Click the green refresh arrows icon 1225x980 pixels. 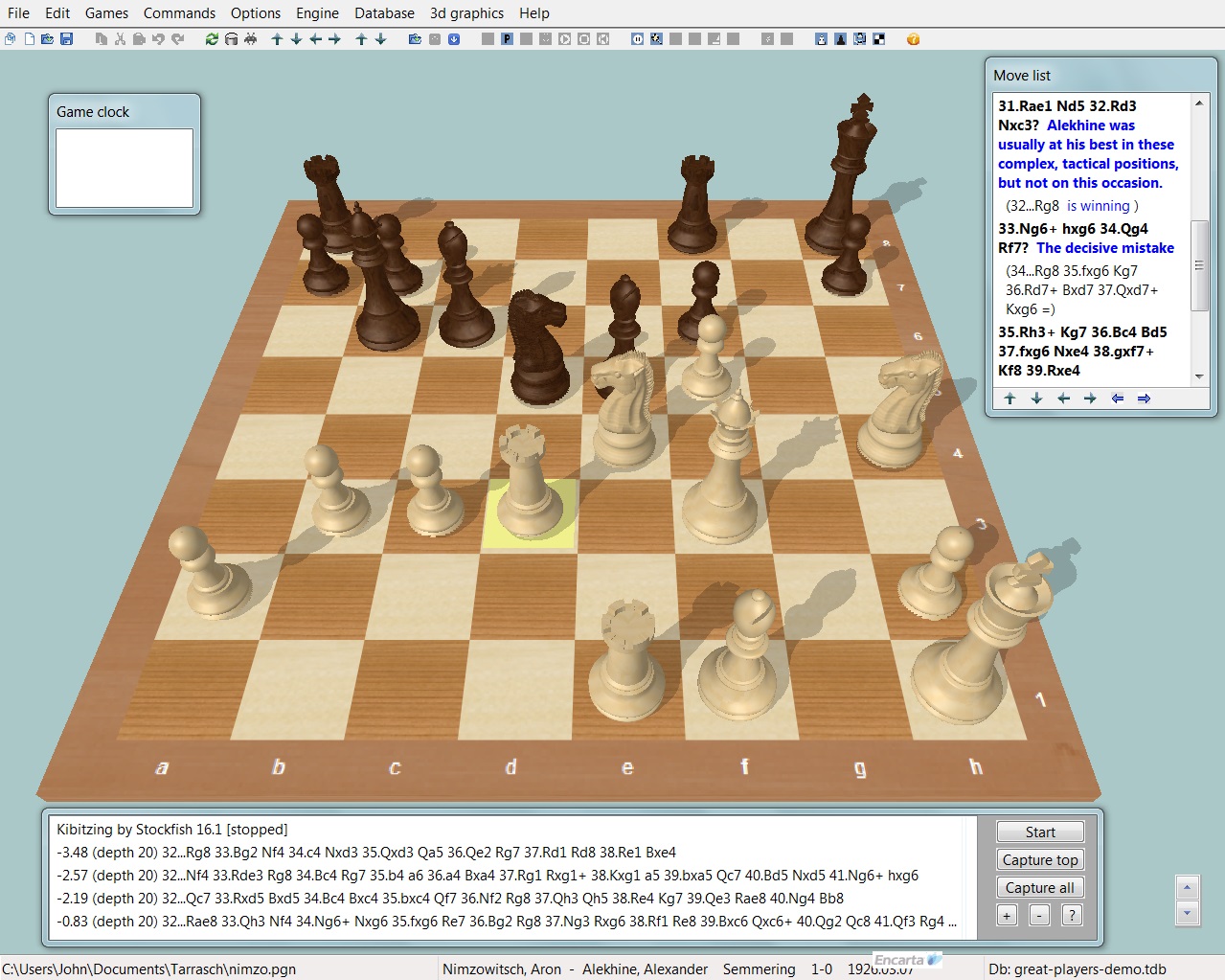click(x=212, y=39)
